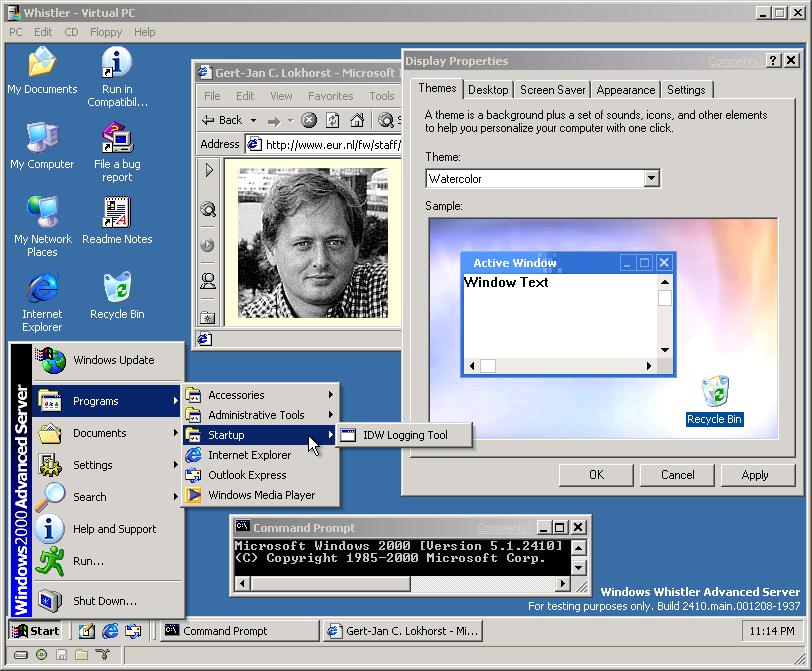Click the Command Prompt vertical scroll down arrow
Image resolution: width=812 pixels, height=671 pixels.
[x=578, y=567]
